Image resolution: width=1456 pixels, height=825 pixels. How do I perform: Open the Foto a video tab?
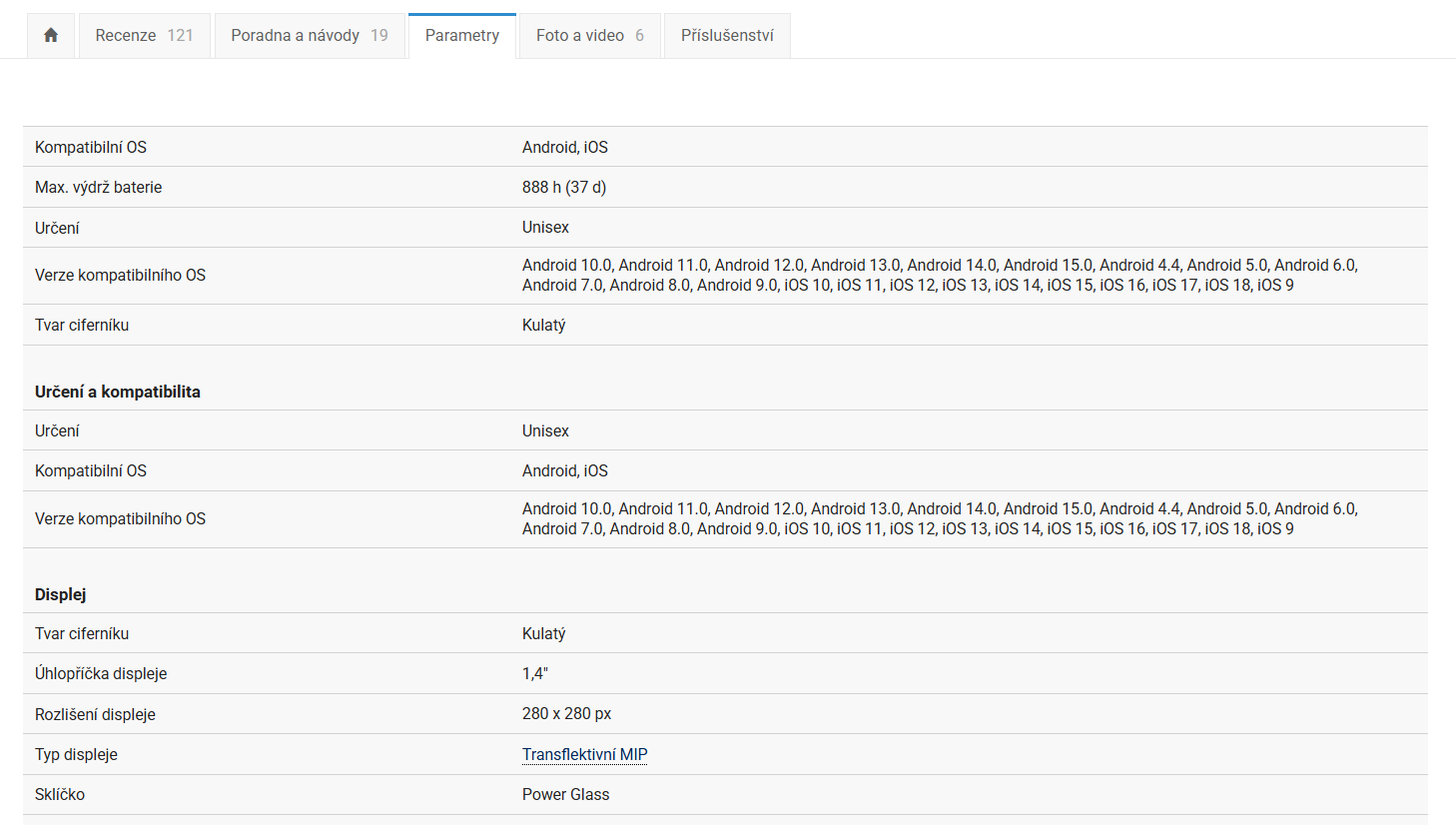589,36
